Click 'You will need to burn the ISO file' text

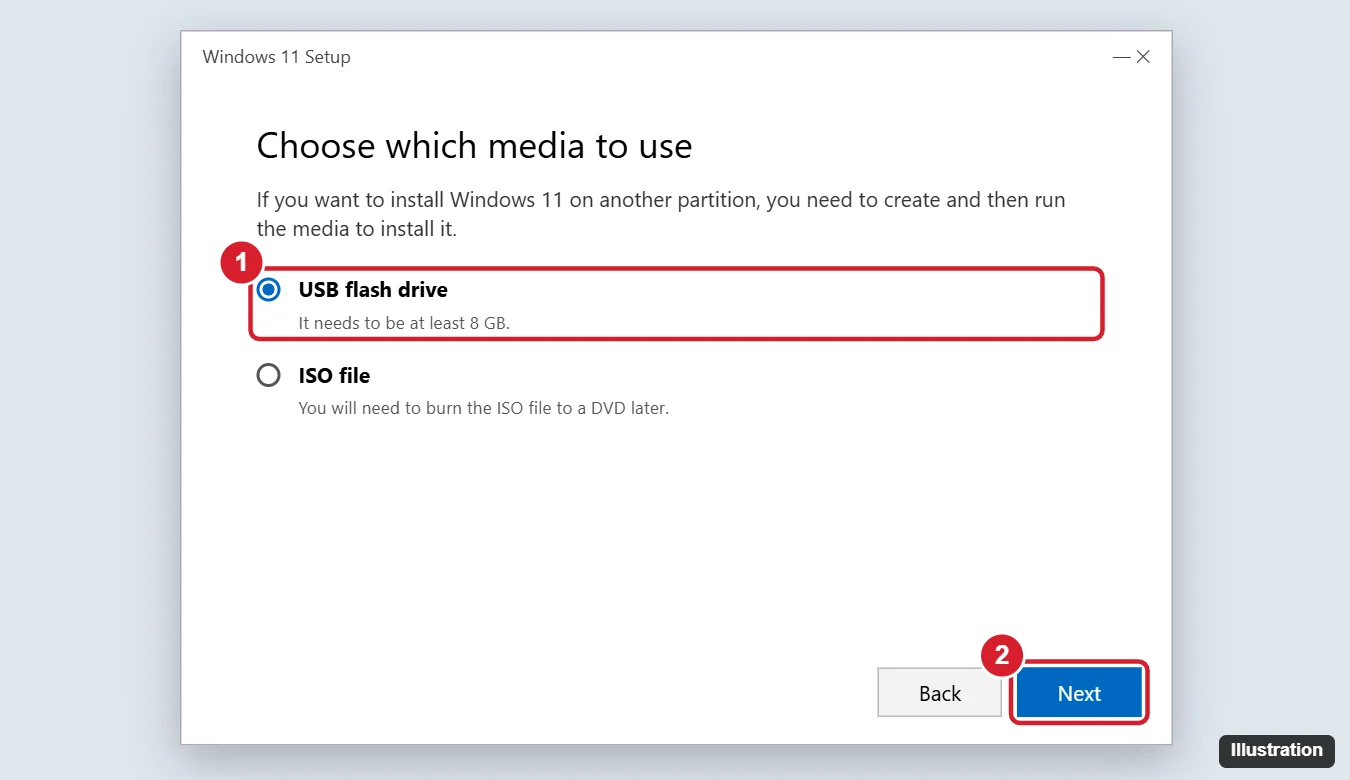tap(484, 408)
